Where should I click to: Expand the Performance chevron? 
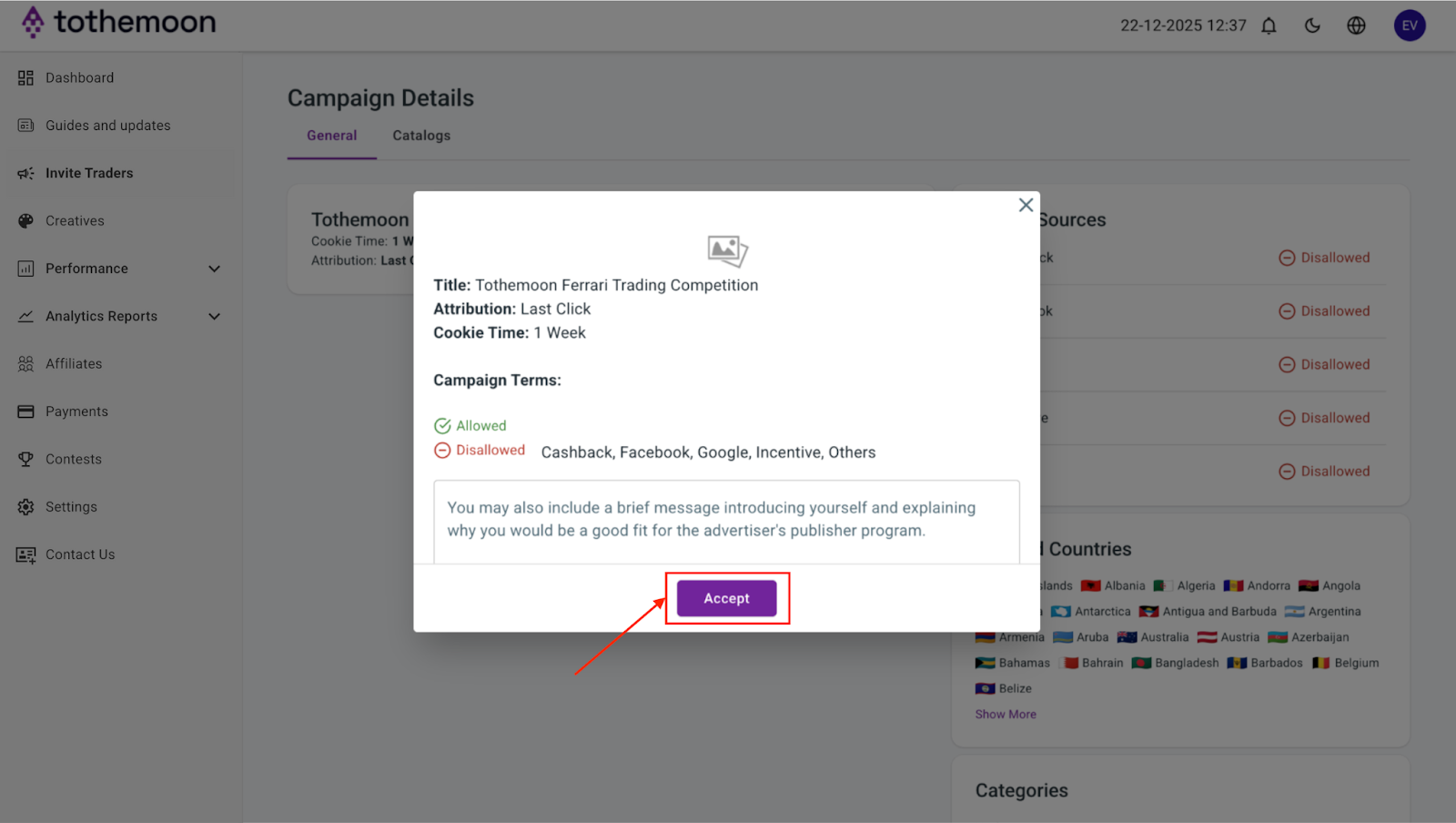215,269
